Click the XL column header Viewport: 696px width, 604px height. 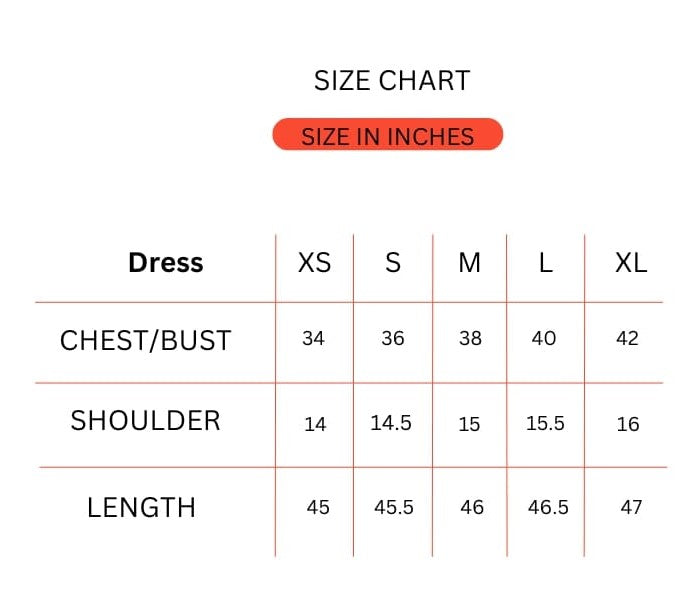pos(630,263)
